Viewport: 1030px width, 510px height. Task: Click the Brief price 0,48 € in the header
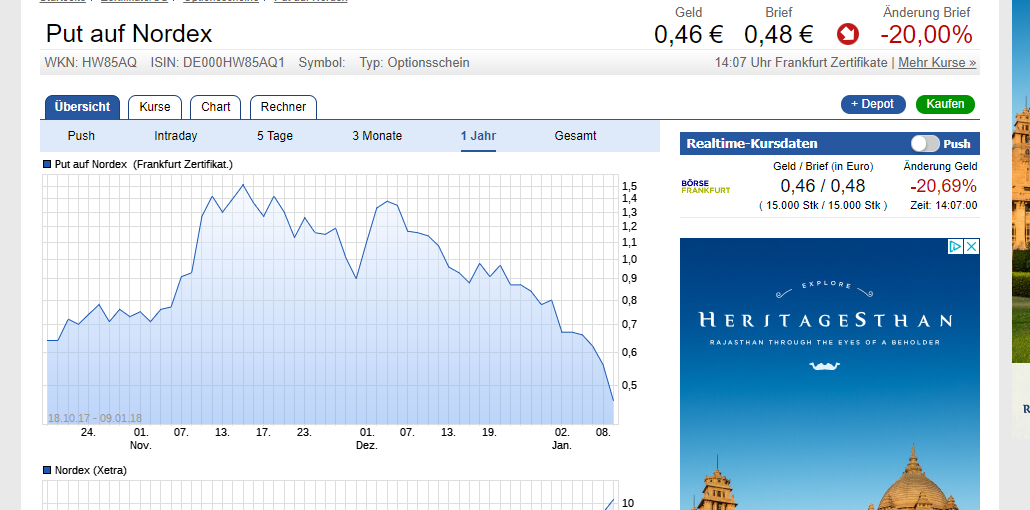point(779,34)
